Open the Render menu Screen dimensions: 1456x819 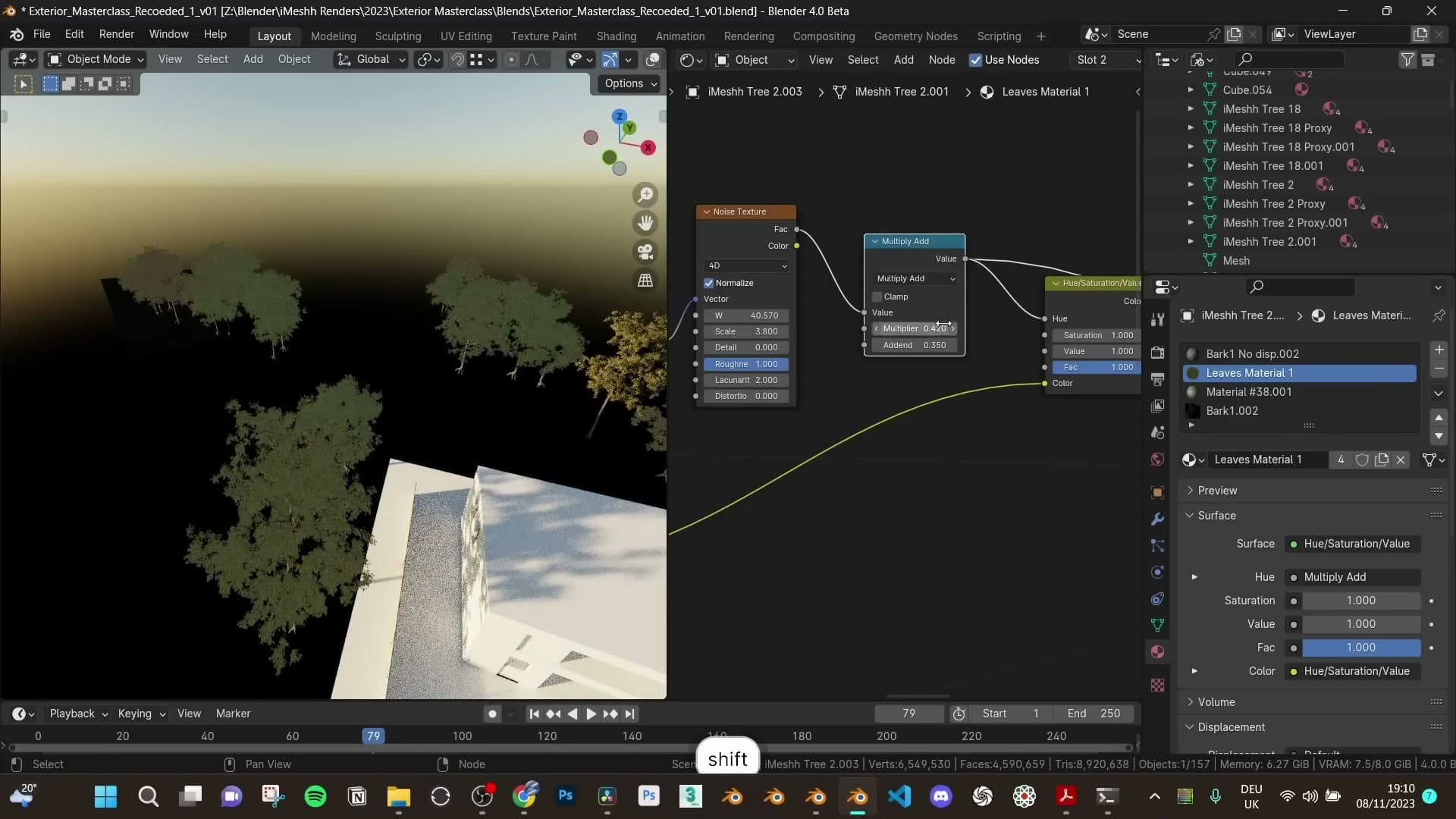[x=116, y=34]
